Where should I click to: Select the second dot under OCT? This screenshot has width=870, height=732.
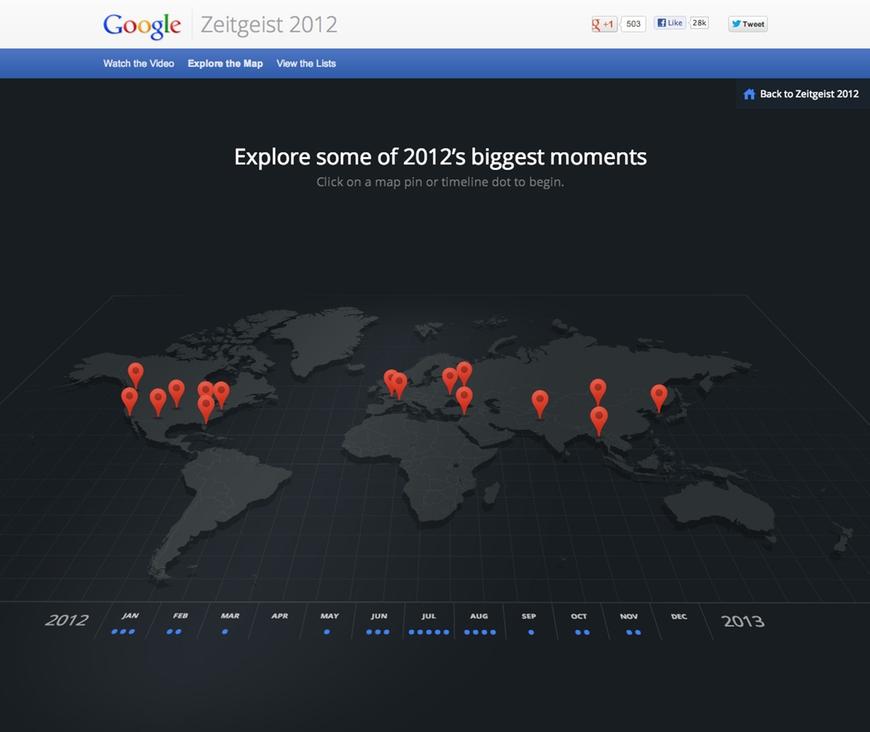pos(586,632)
